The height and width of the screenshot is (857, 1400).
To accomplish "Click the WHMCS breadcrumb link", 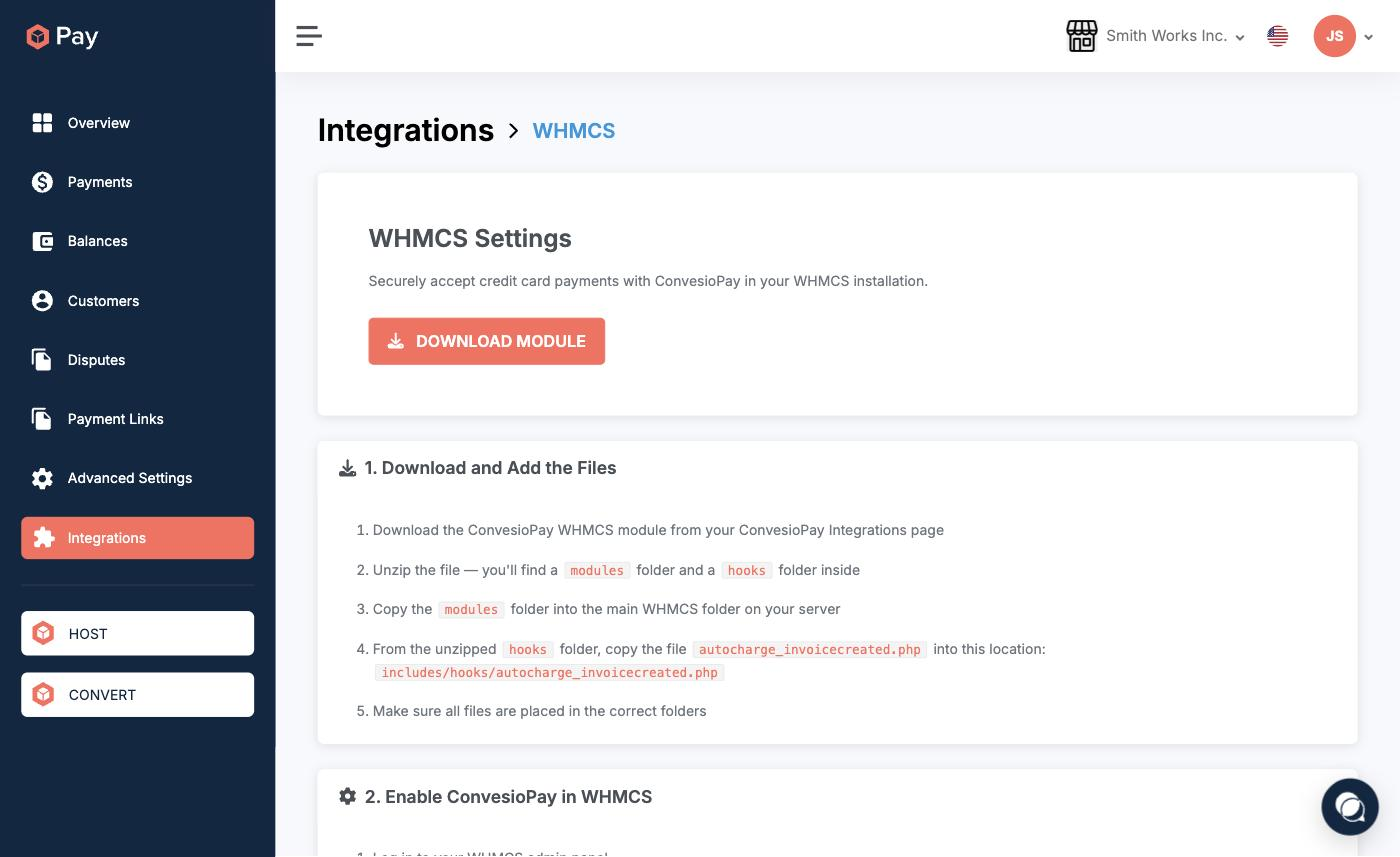I will click(574, 131).
